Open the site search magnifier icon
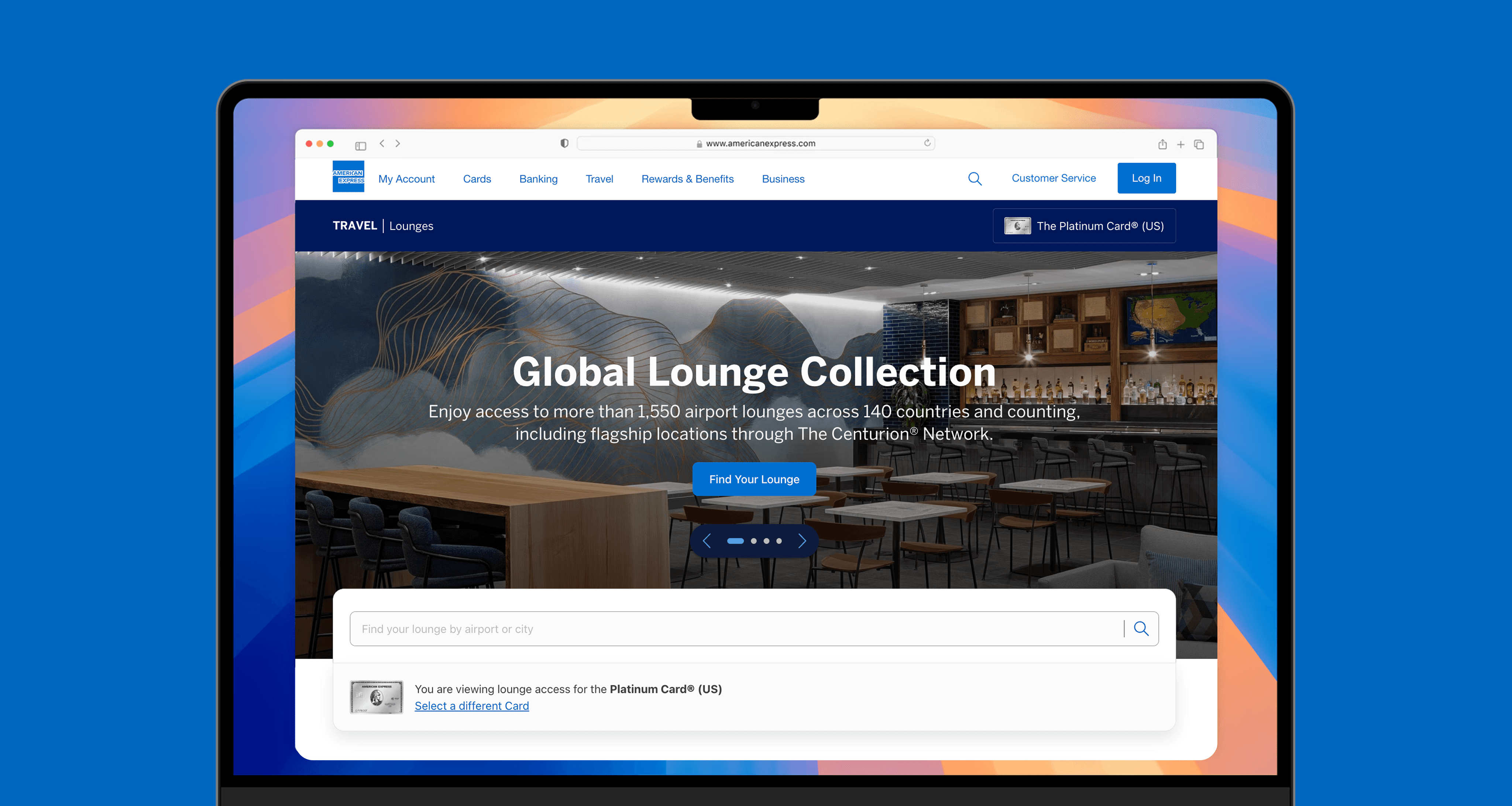 975,178
